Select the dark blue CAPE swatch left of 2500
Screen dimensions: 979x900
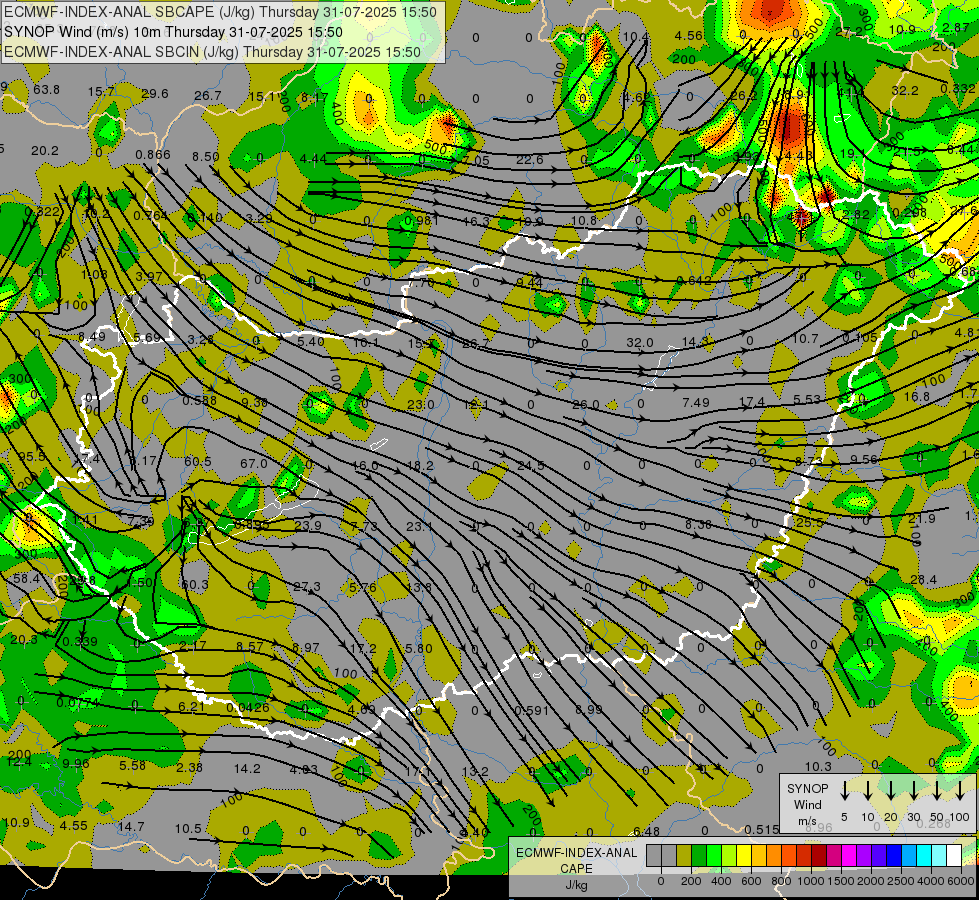click(893, 855)
